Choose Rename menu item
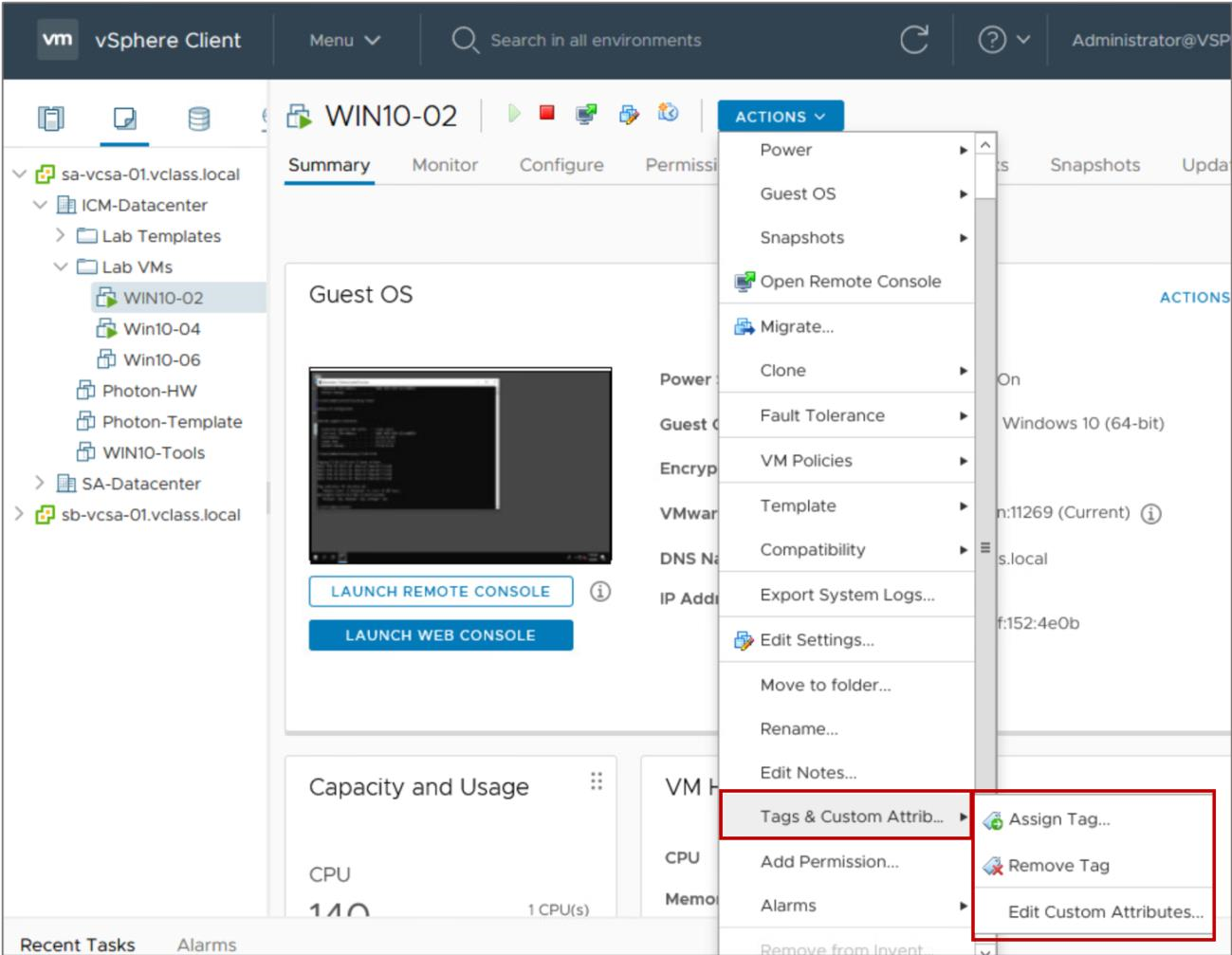This screenshot has height=955, width=1232. (847, 728)
